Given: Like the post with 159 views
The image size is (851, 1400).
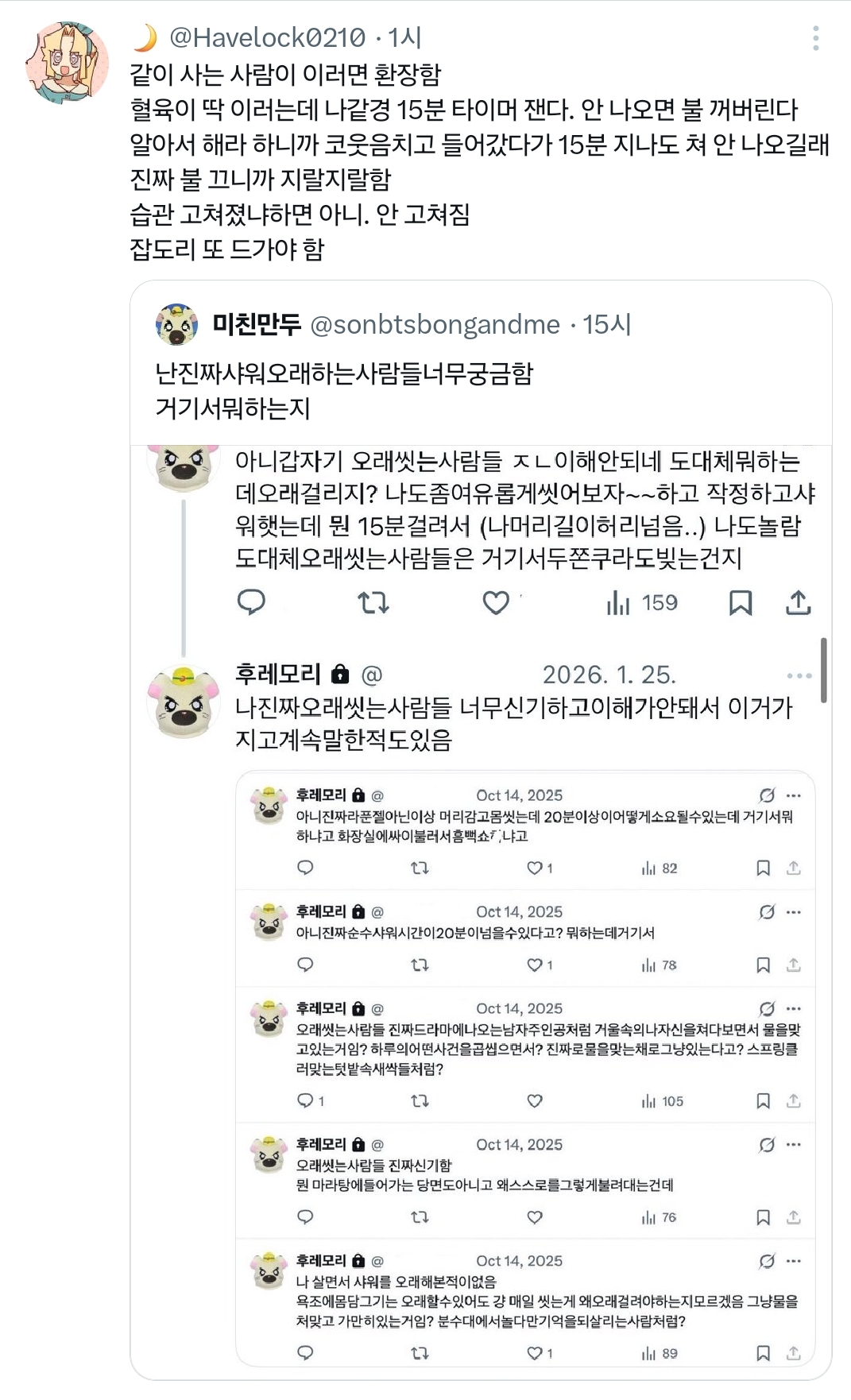Looking at the screenshot, I should [496, 602].
